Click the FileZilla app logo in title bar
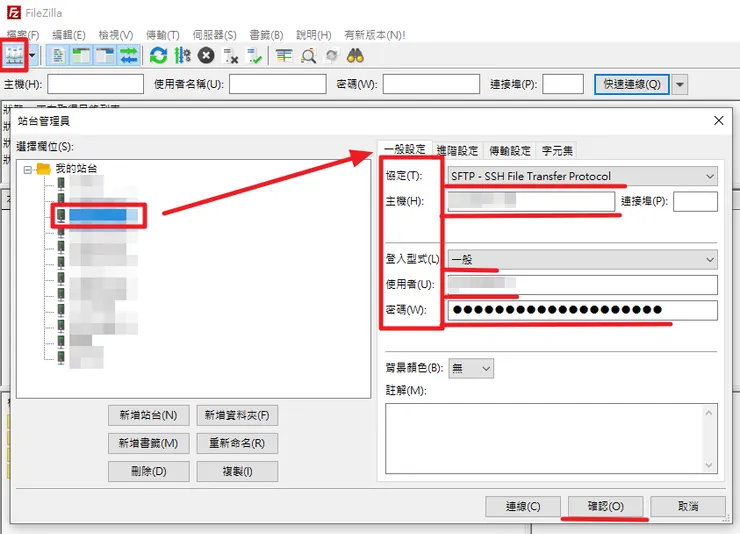Image resolution: width=740 pixels, height=534 pixels. click(14, 13)
